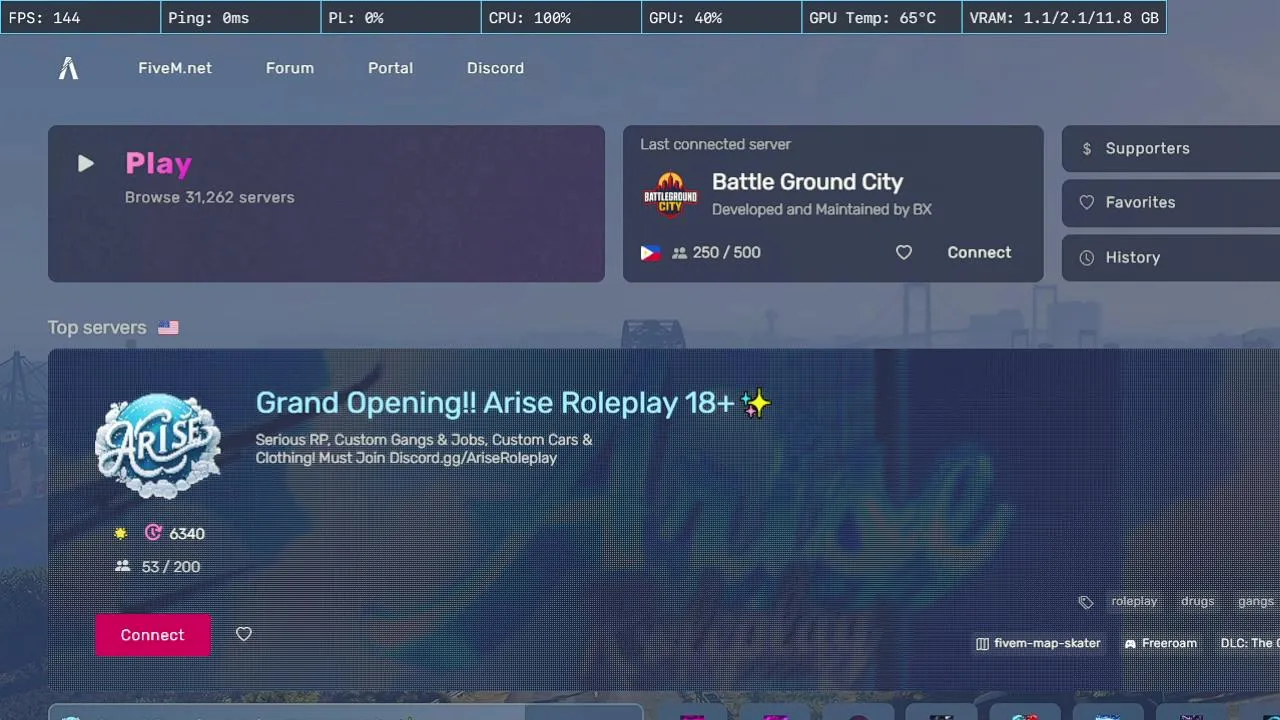Open the Favorites list
Screen dimensions: 1280x720
pos(1170,202)
